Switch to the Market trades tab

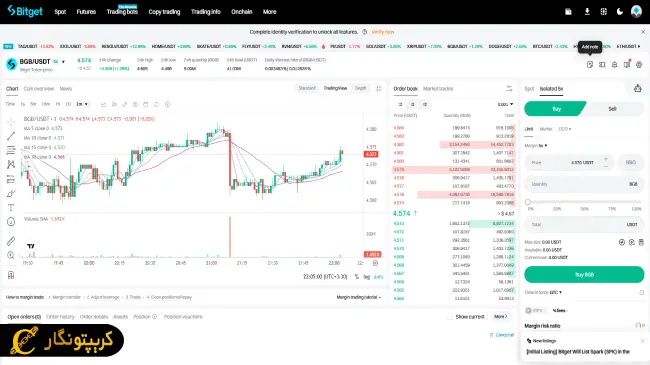(438, 89)
